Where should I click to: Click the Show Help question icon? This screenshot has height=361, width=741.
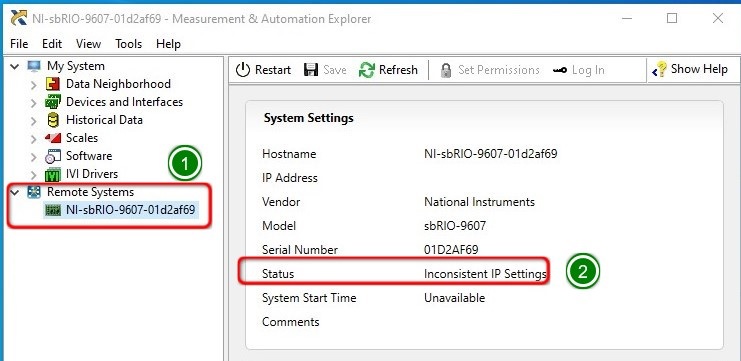(x=659, y=69)
